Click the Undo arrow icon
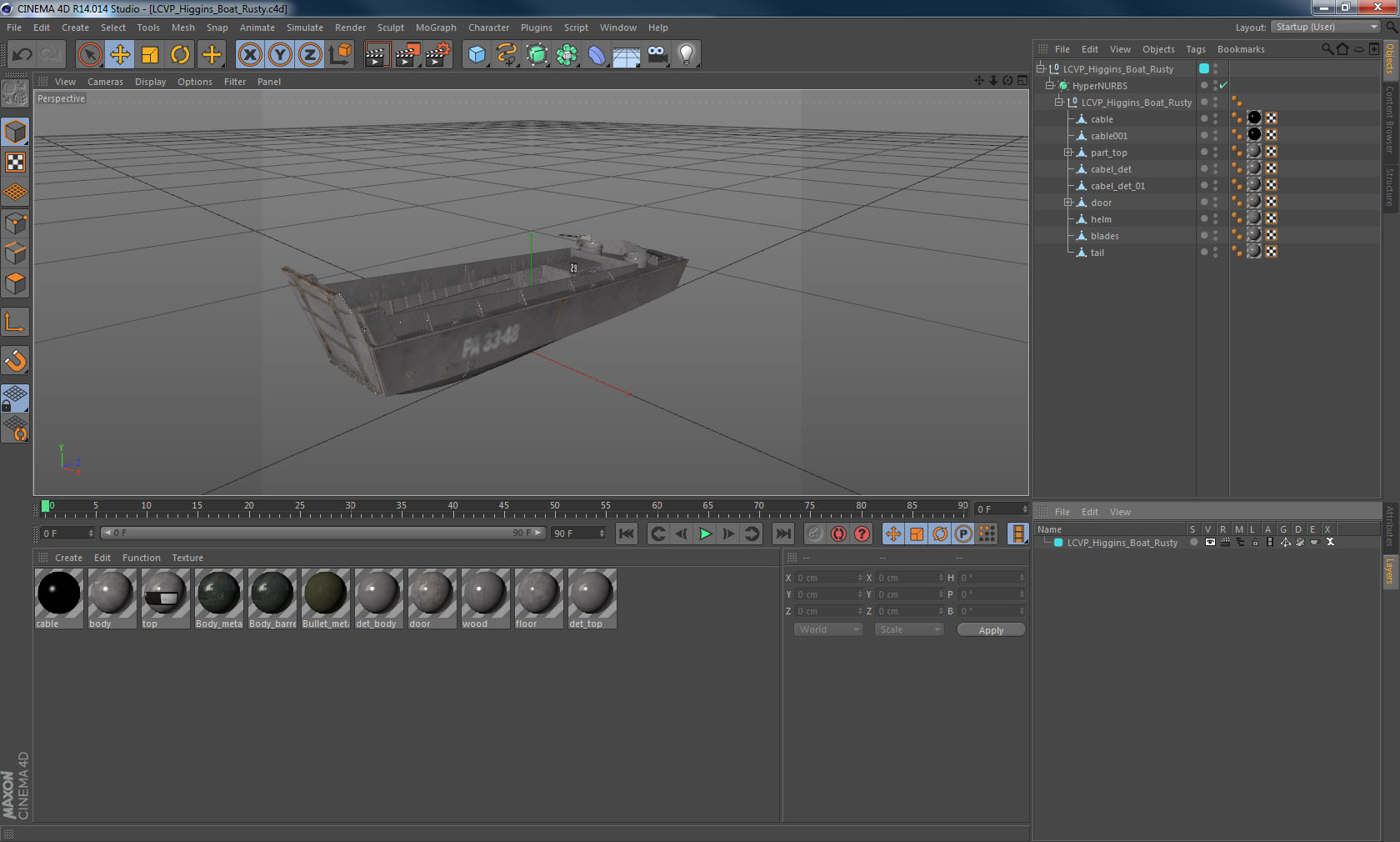 [x=22, y=55]
